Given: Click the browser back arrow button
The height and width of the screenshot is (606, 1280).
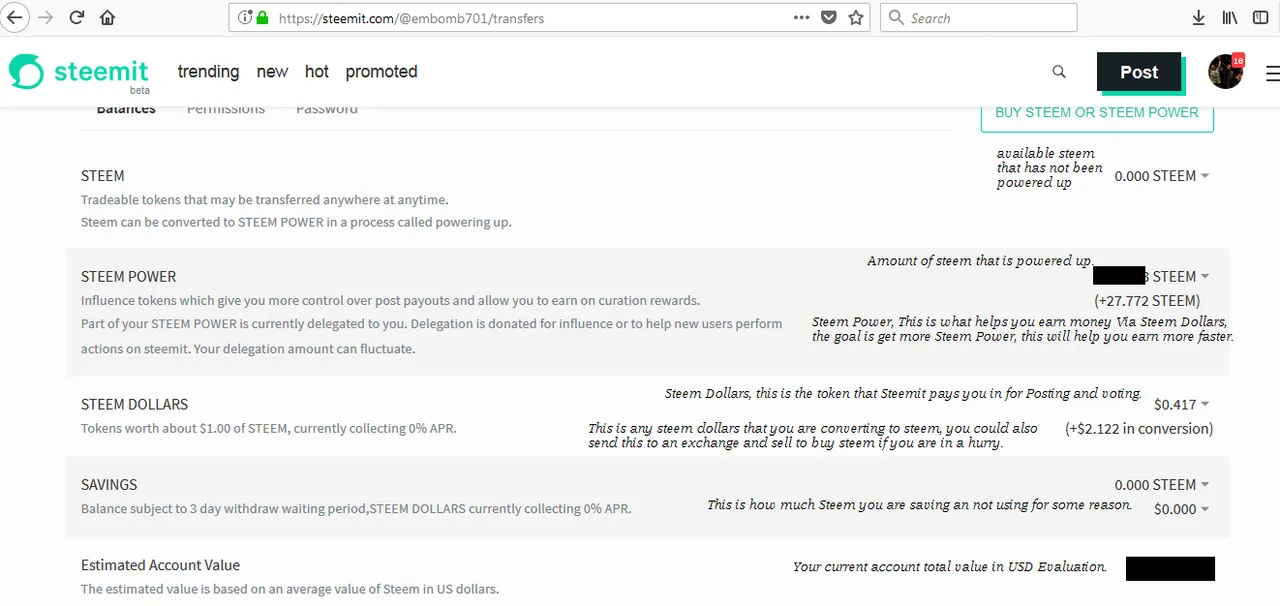Looking at the screenshot, I should click(14, 17).
